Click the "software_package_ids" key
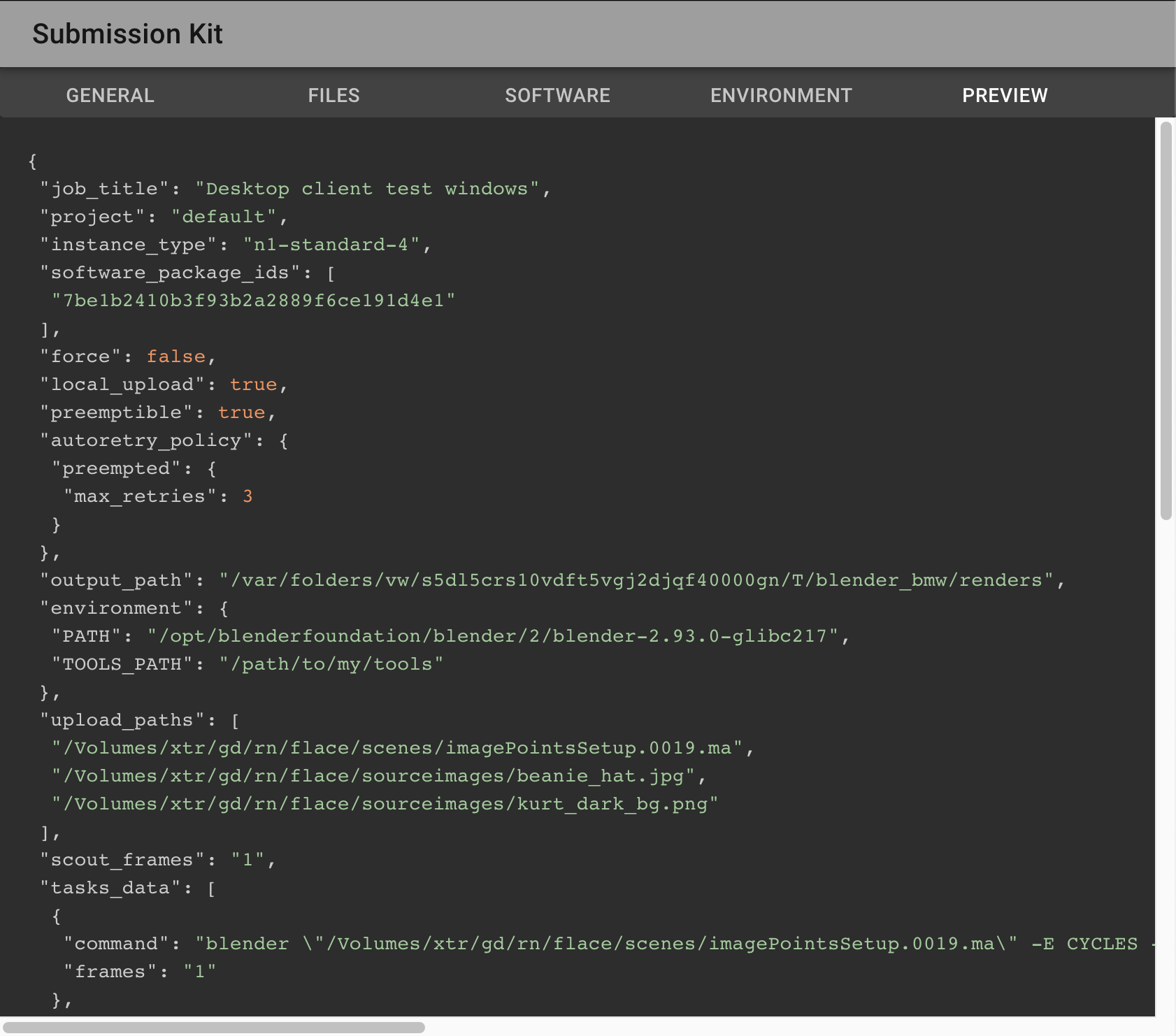 tap(170, 273)
